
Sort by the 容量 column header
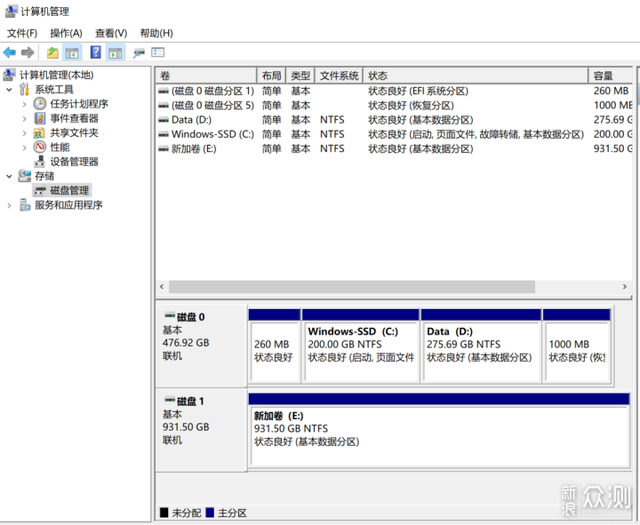click(x=611, y=76)
